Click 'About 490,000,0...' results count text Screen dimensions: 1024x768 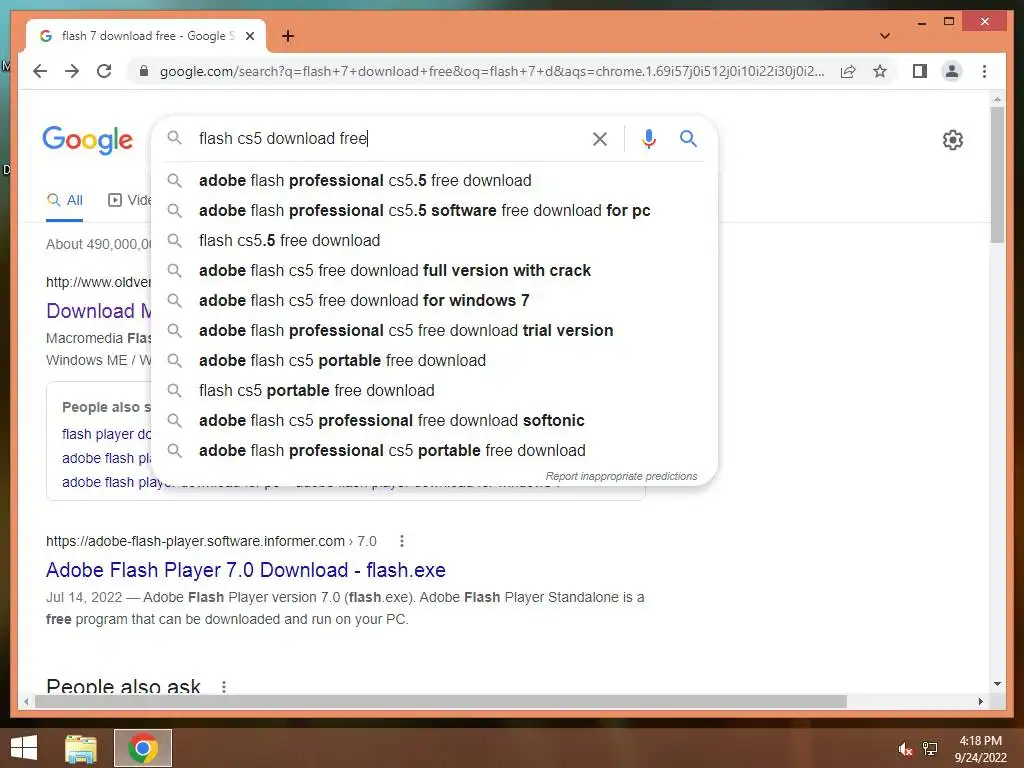coord(99,244)
